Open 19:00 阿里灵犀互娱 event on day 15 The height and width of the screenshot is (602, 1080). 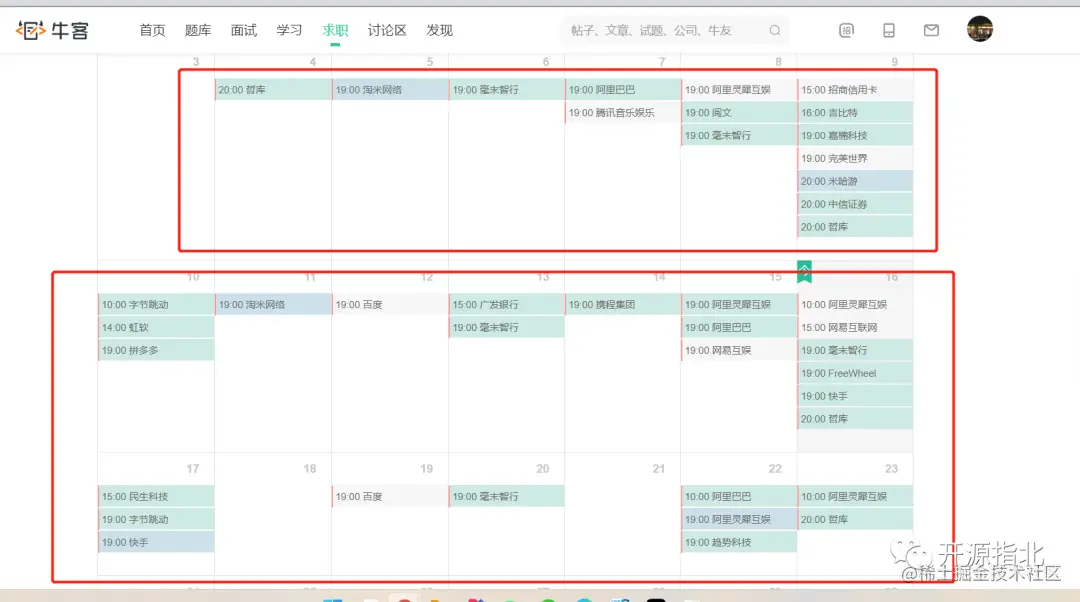739,304
